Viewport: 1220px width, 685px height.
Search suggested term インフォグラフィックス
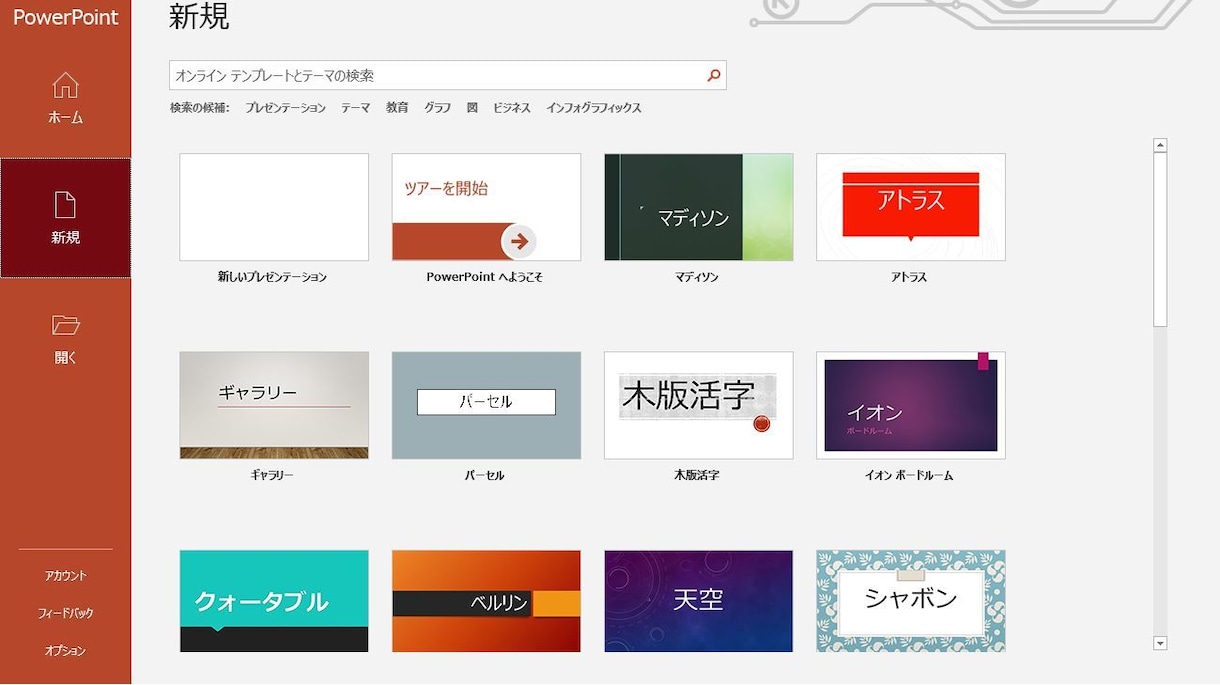point(594,108)
